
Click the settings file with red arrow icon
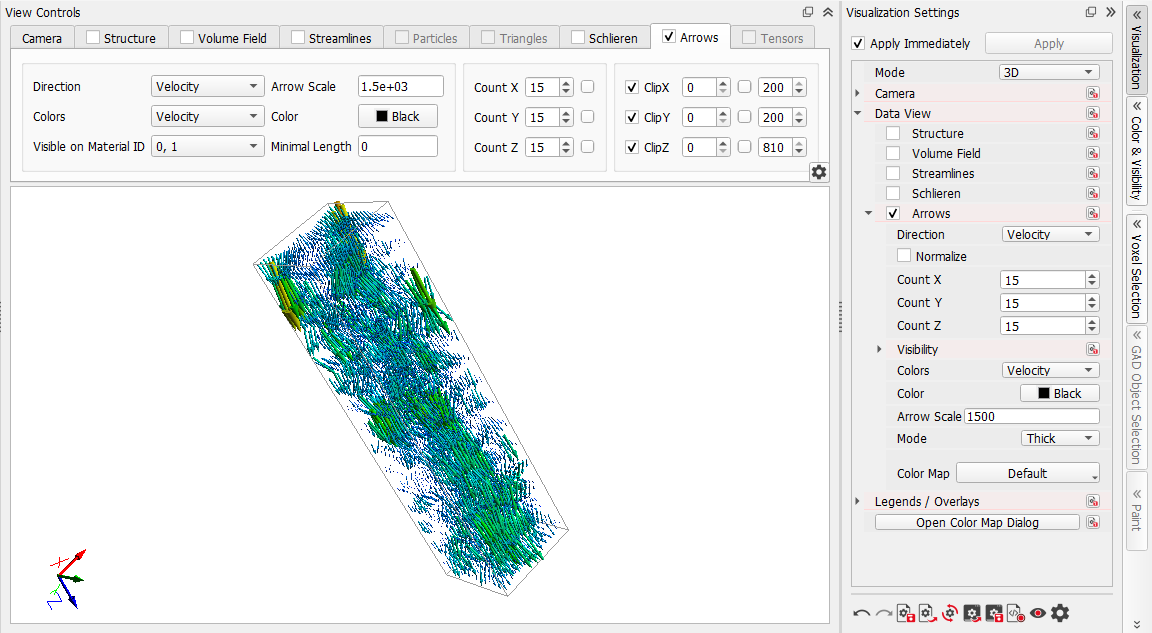pyautogui.click(x=928, y=613)
